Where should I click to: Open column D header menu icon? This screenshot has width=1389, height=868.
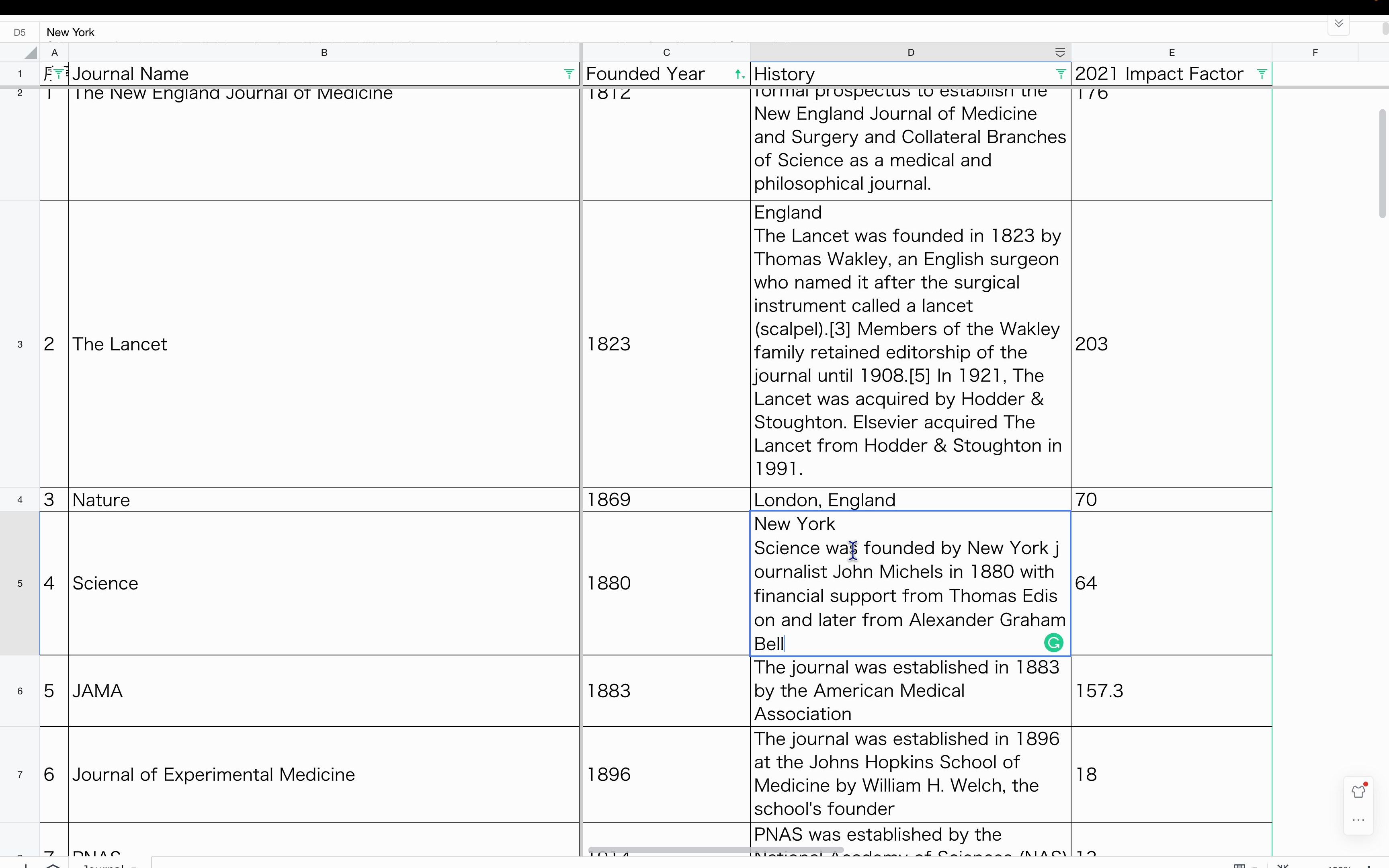point(1060,53)
